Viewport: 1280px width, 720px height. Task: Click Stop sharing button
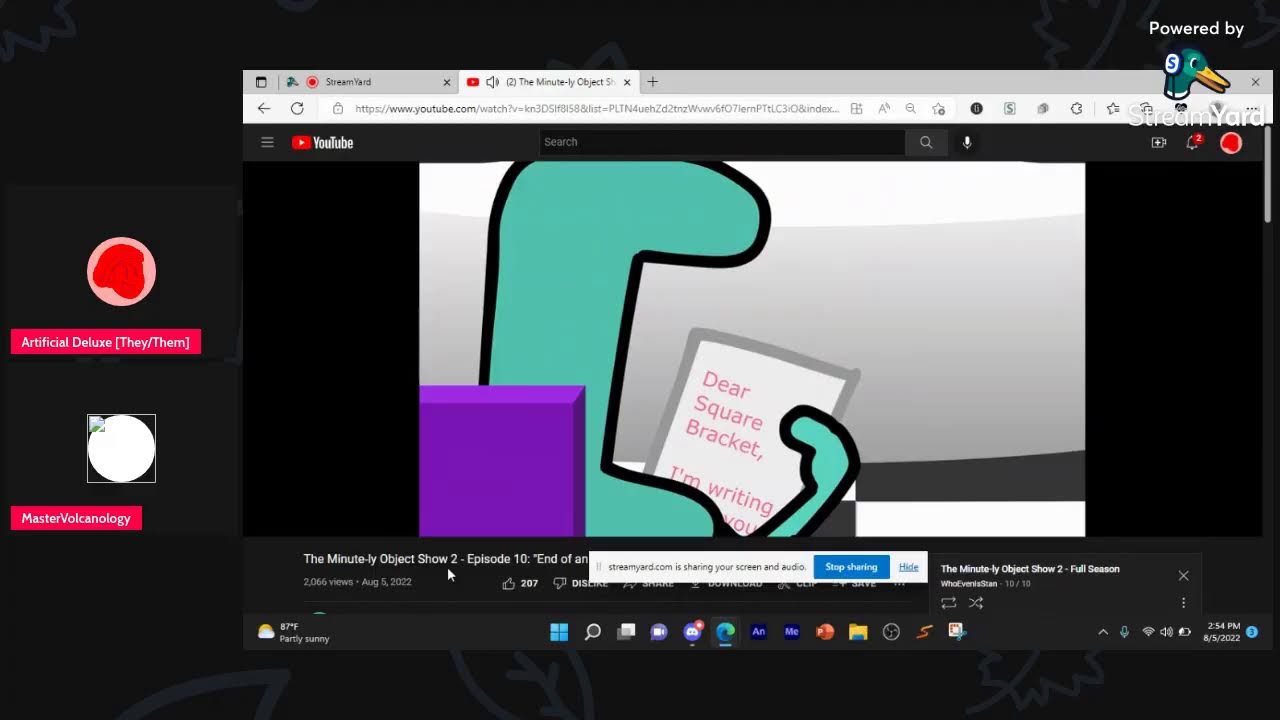pos(851,567)
